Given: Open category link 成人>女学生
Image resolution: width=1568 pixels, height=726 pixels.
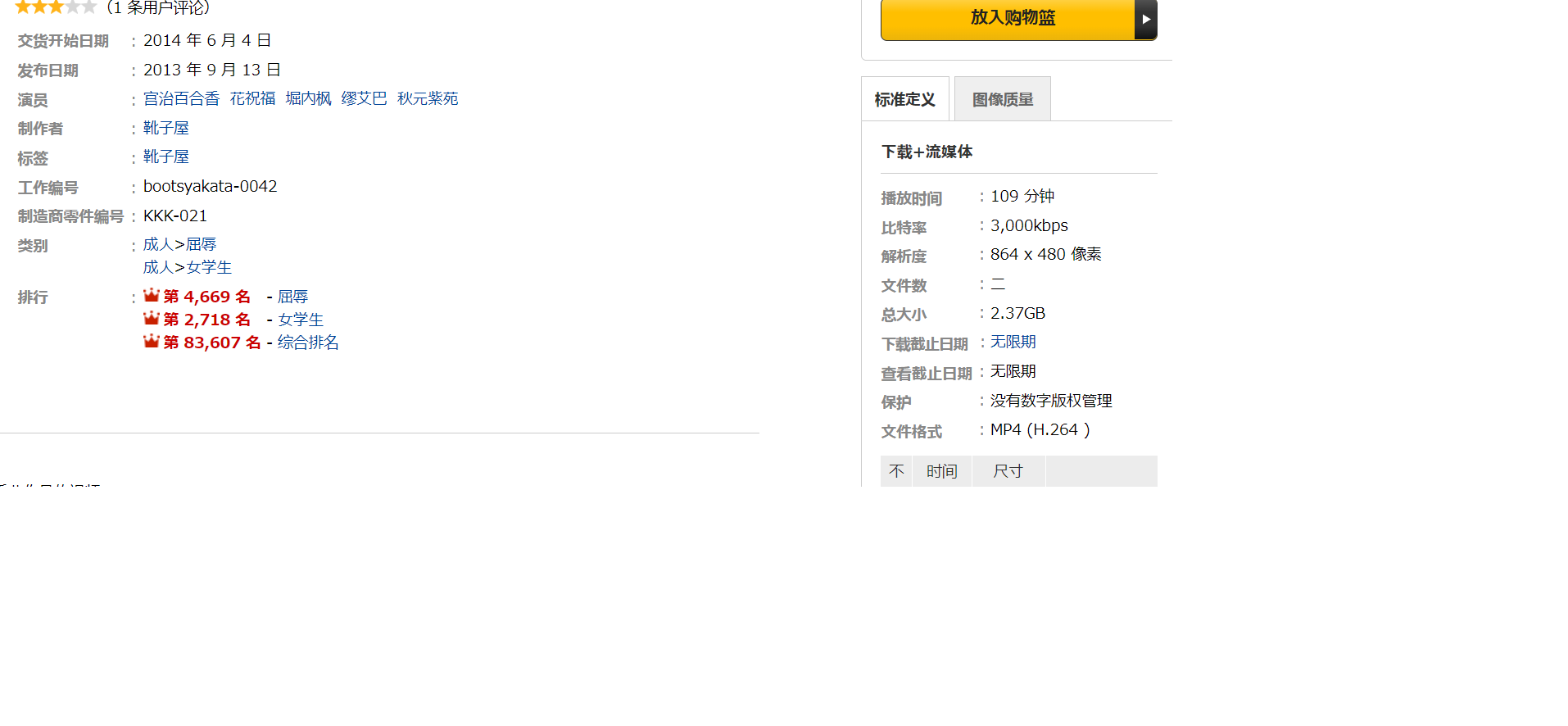Looking at the screenshot, I should click(188, 267).
